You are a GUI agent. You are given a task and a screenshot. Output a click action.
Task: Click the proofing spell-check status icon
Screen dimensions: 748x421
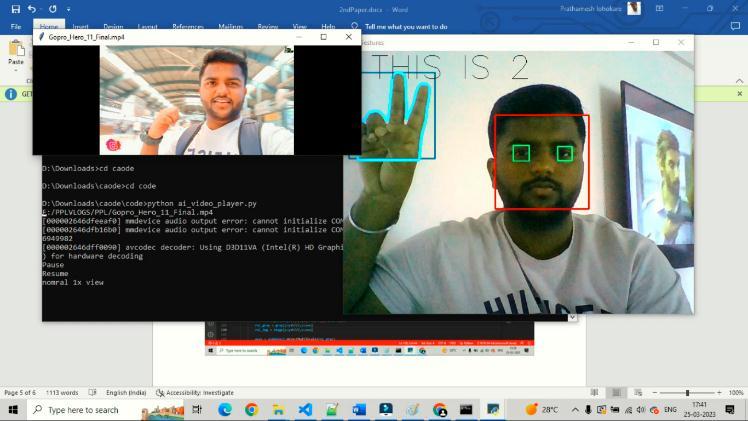click(92, 392)
